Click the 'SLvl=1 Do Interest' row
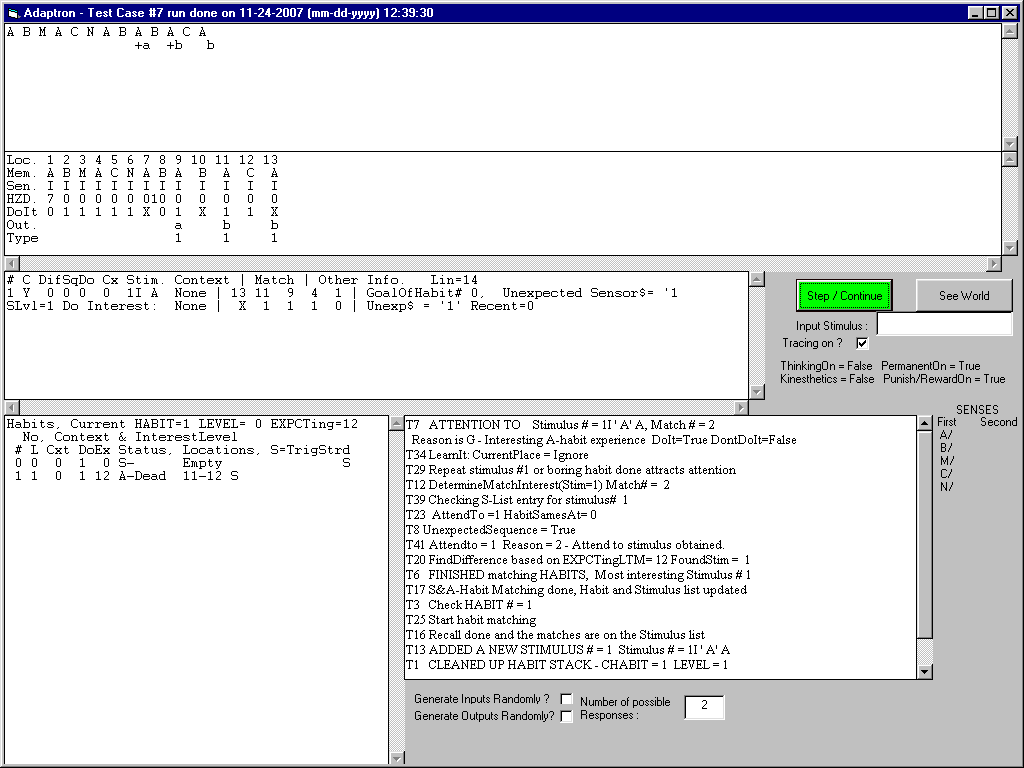This screenshot has width=1024, height=768. coord(270,306)
